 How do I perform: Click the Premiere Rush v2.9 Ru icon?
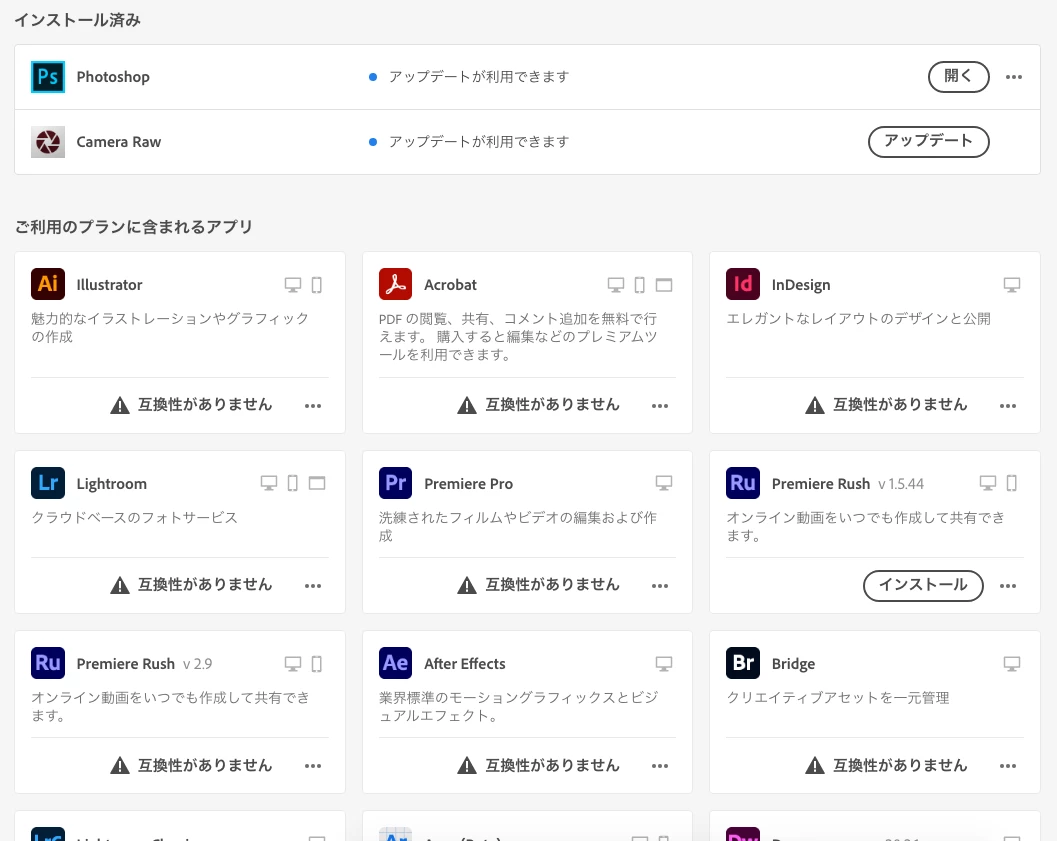point(48,663)
